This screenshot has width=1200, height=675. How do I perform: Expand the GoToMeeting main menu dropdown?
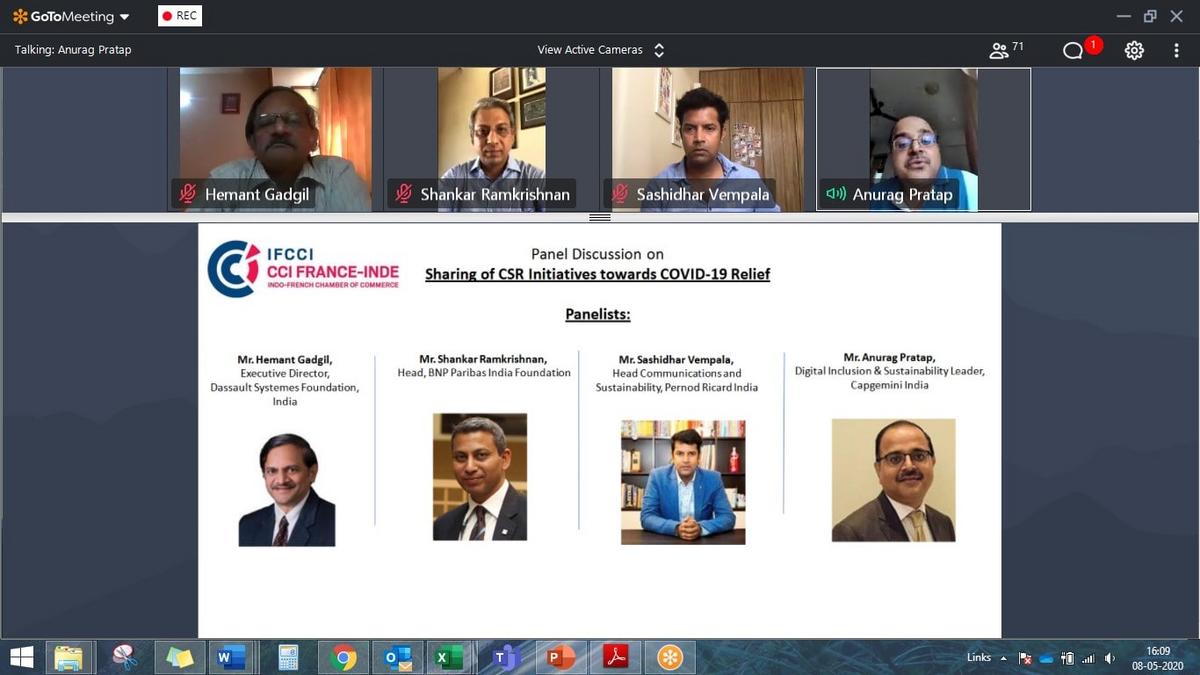[124, 17]
